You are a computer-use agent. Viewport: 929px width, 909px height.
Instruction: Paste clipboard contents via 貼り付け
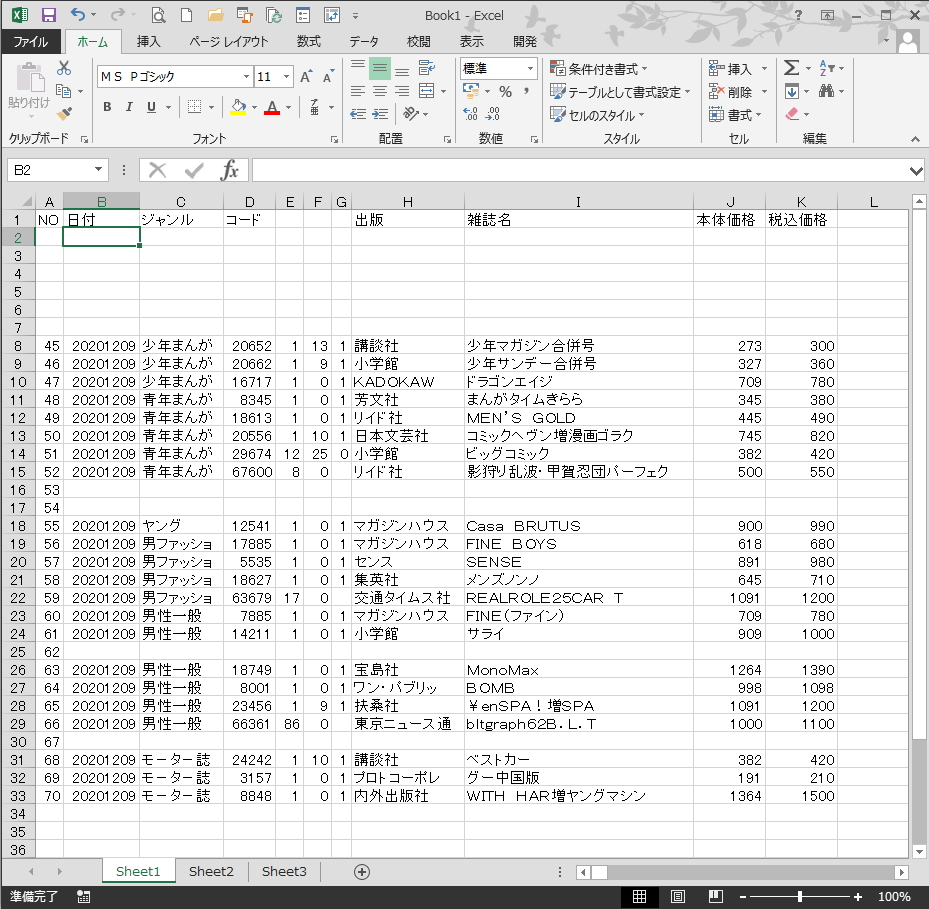(28, 88)
